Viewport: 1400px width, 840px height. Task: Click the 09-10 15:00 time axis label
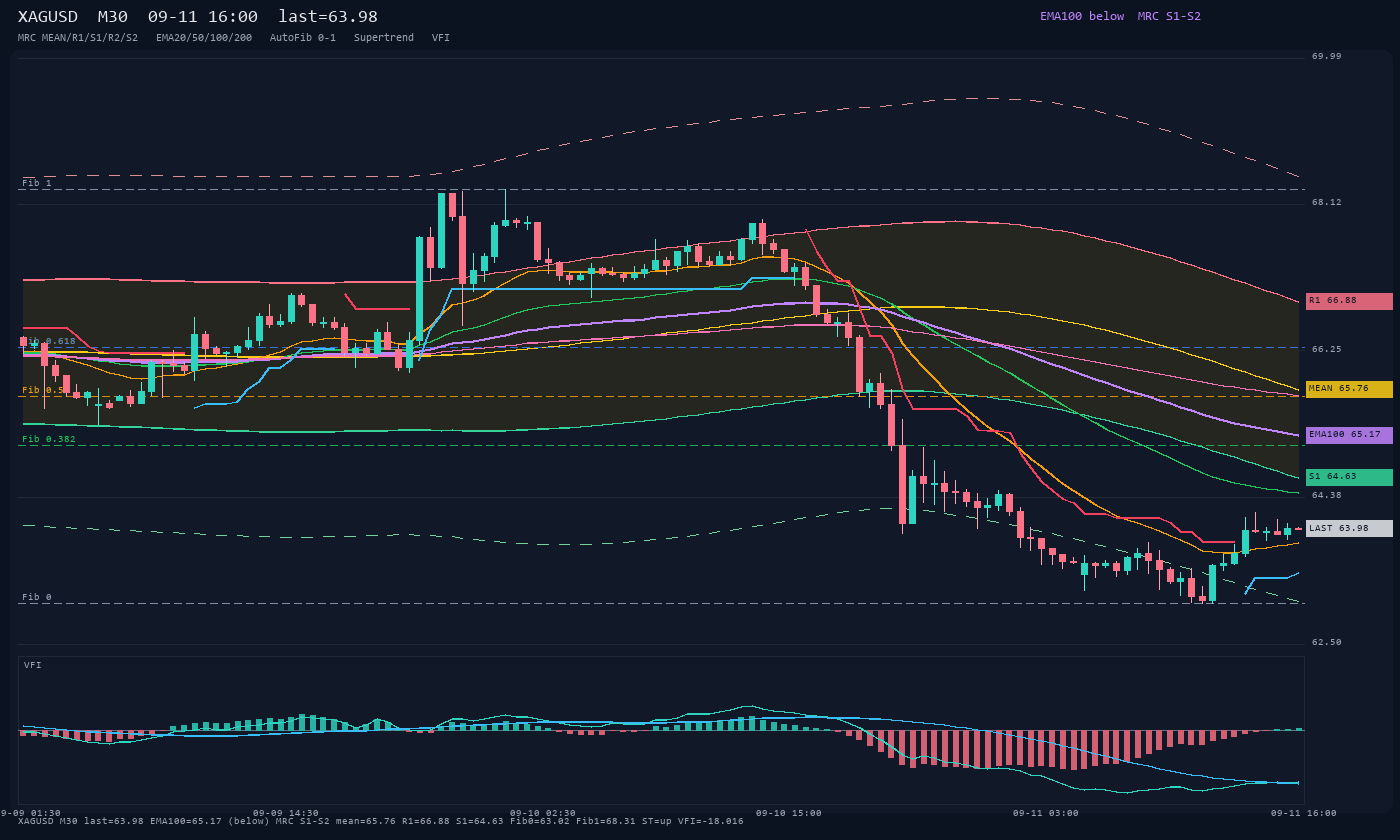point(789,813)
